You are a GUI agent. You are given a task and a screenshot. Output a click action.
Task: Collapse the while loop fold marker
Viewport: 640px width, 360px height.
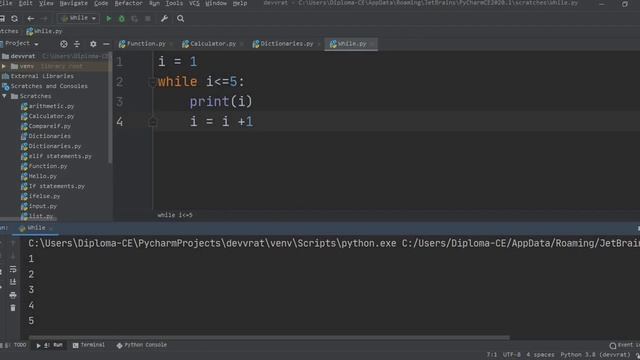pos(152,82)
